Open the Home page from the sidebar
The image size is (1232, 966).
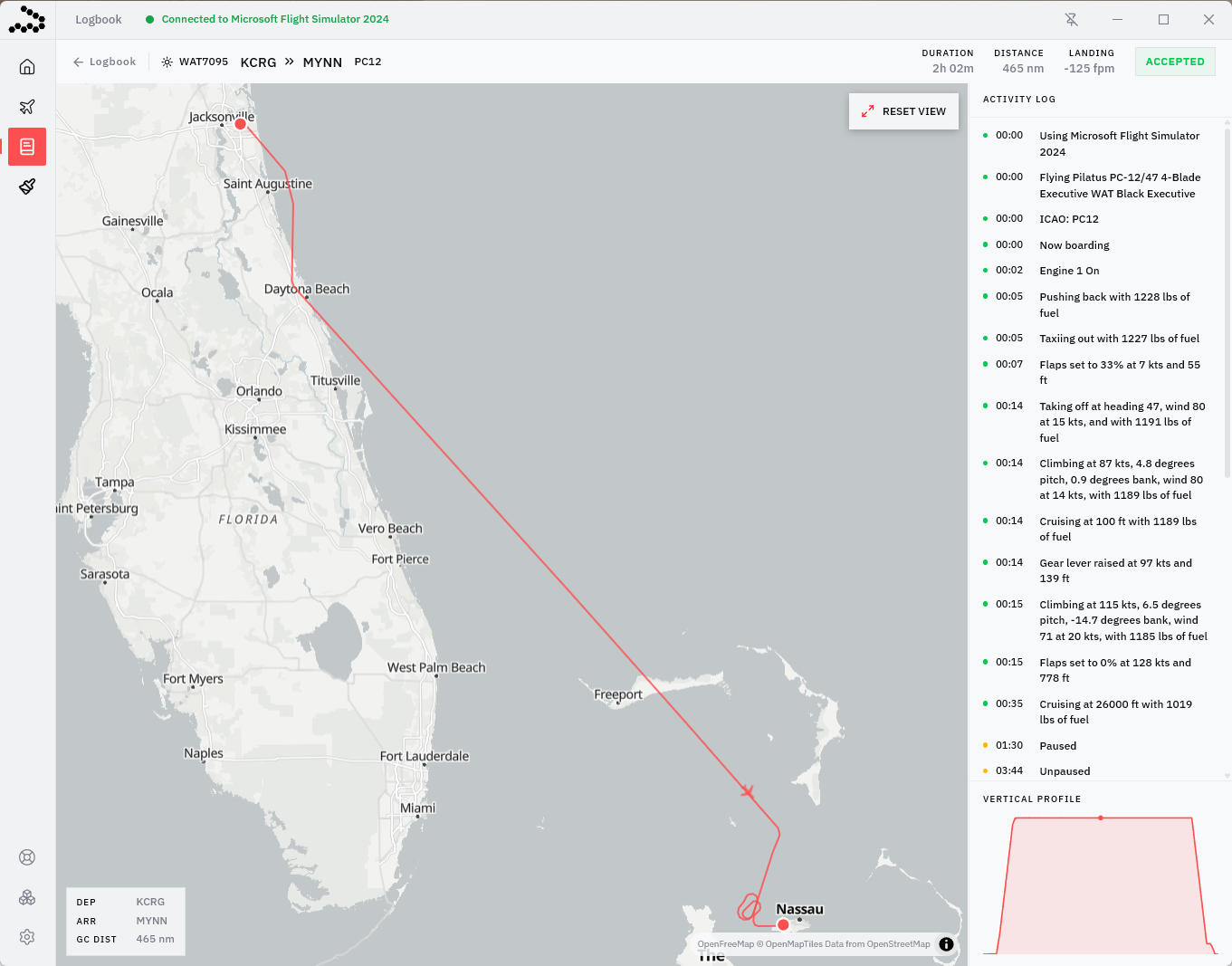(27, 67)
